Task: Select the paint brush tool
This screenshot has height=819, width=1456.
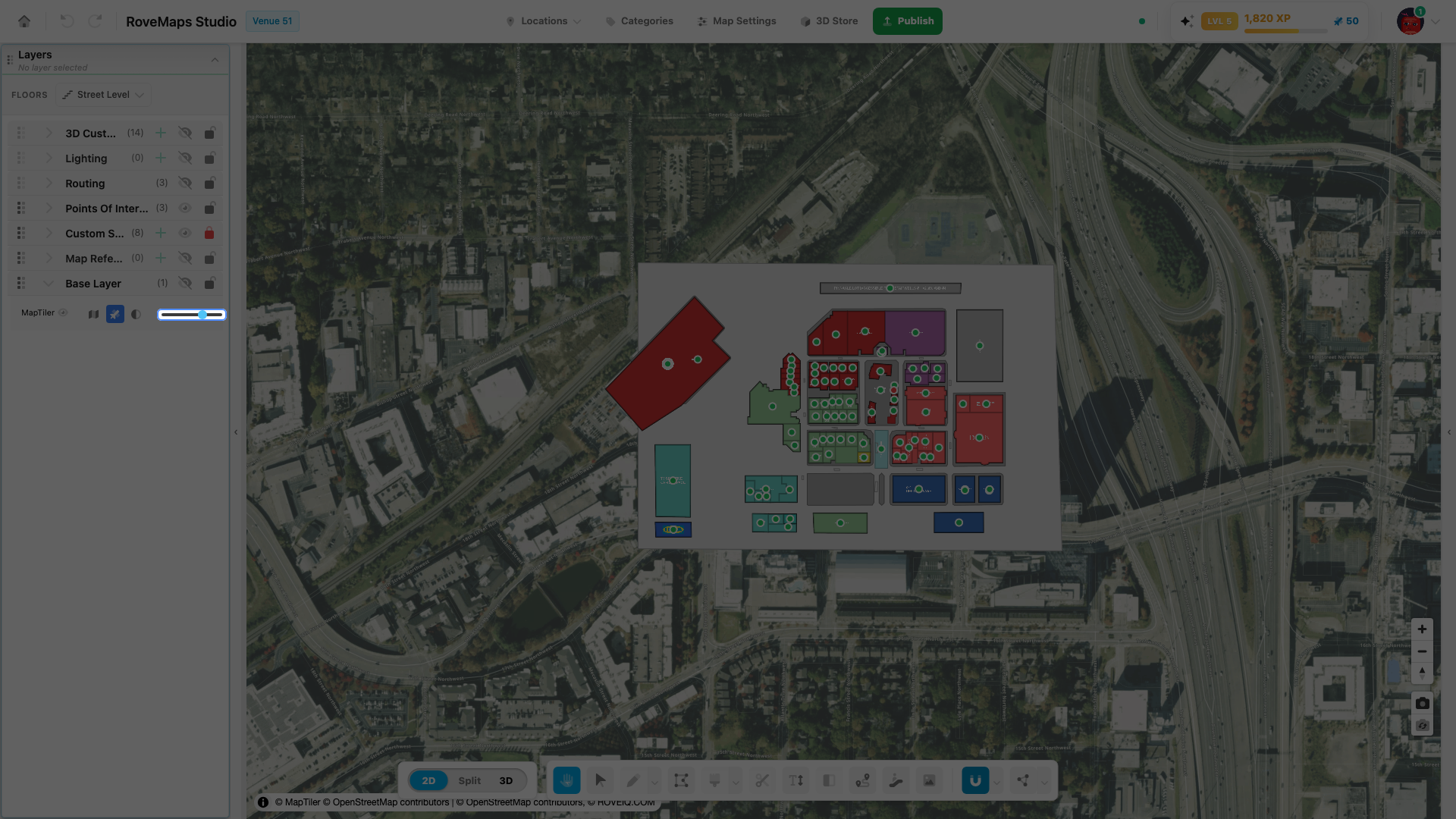Action: 714,780
